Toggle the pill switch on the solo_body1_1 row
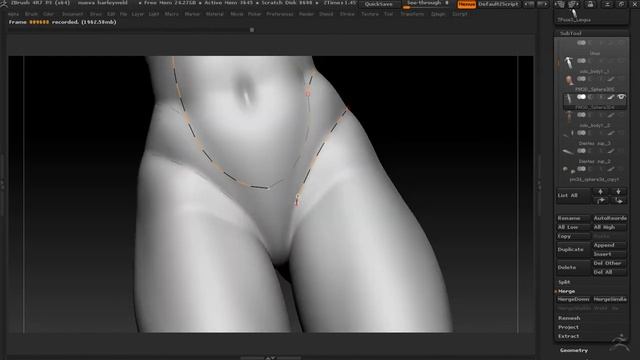This screenshot has height=360, width=640. tap(581, 61)
